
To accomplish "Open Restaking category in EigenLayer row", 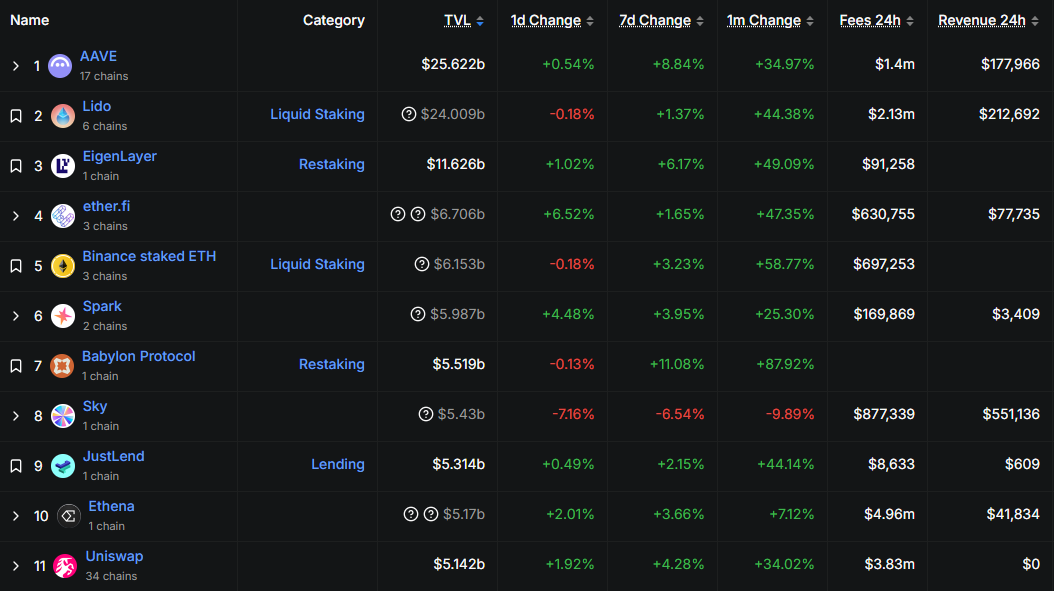I will 331,164.
